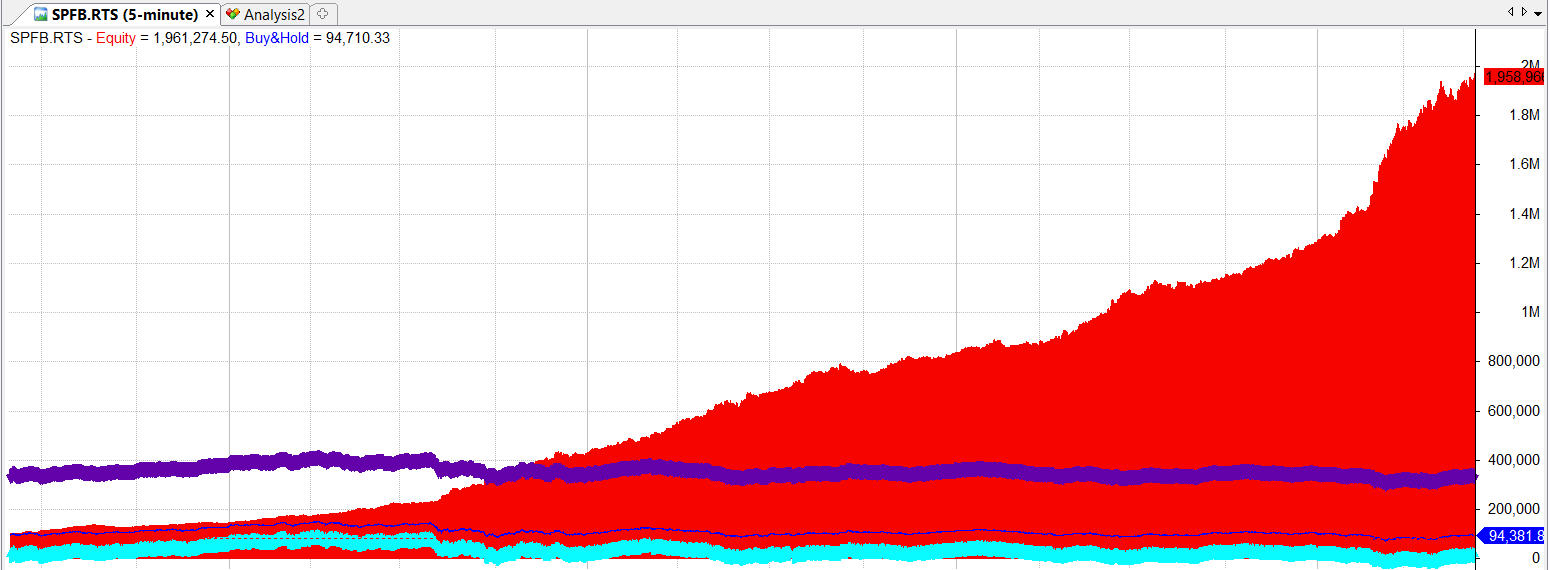Click the chart icon on SPFB.RTS tab
The height and width of the screenshot is (570, 1550).
40,15
